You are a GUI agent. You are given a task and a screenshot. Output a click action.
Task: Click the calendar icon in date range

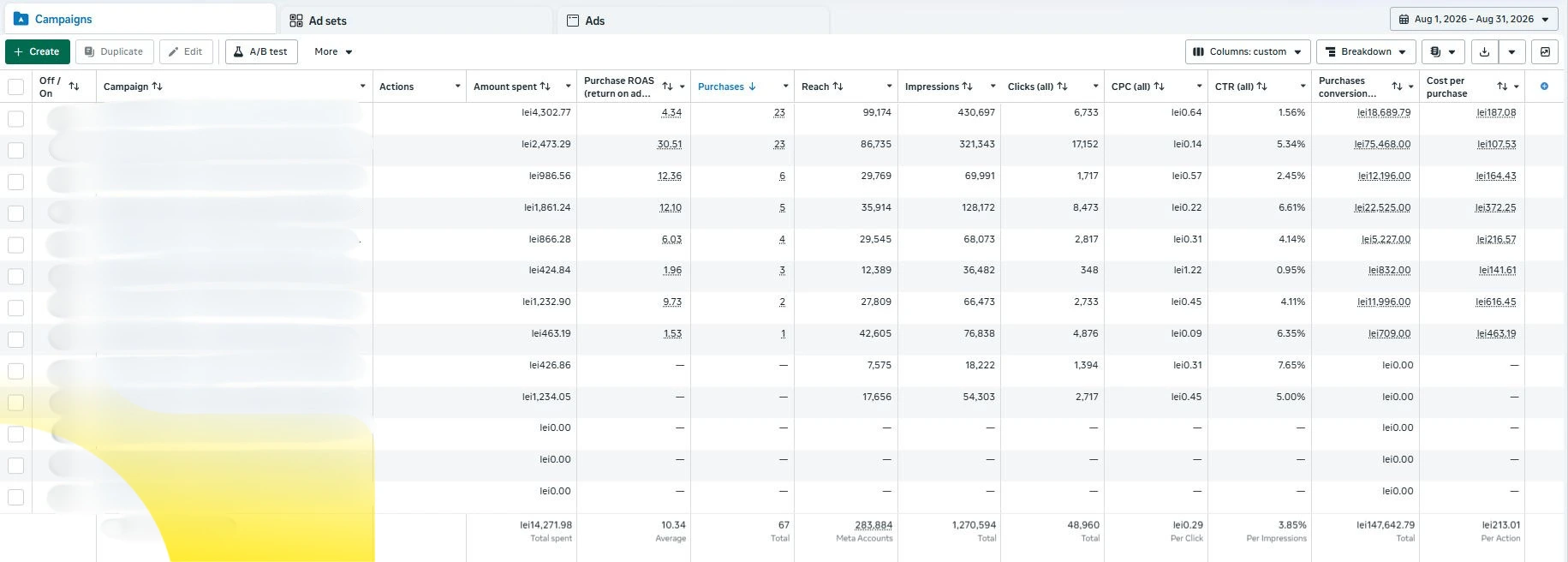coord(1404,19)
